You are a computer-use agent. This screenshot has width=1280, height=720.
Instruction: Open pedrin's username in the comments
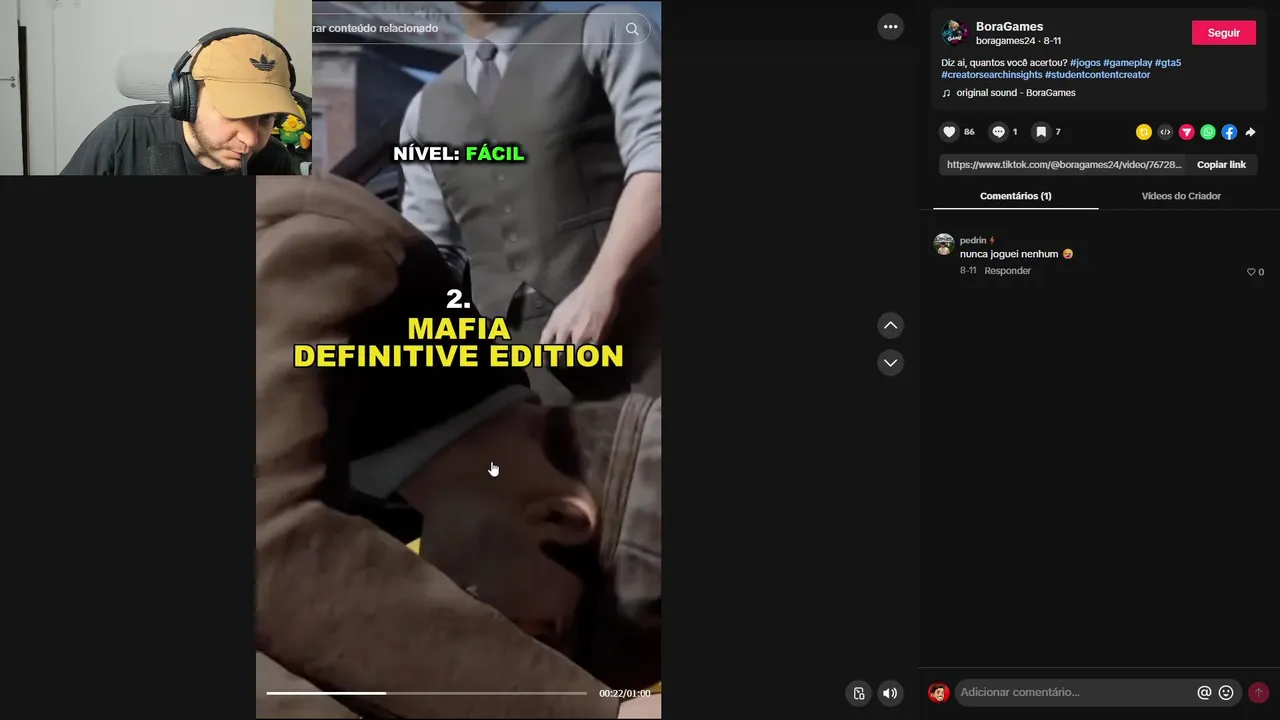pos(973,241)
